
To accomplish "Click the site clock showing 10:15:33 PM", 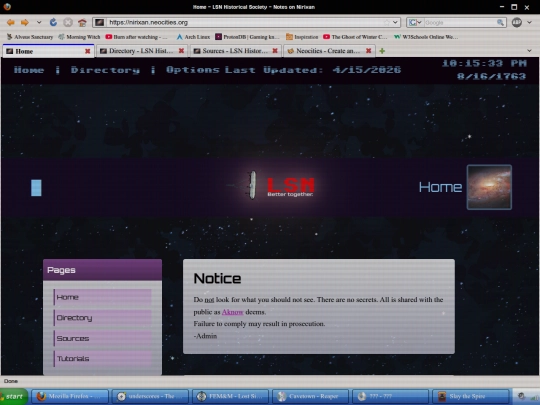I will coord(484,63).
